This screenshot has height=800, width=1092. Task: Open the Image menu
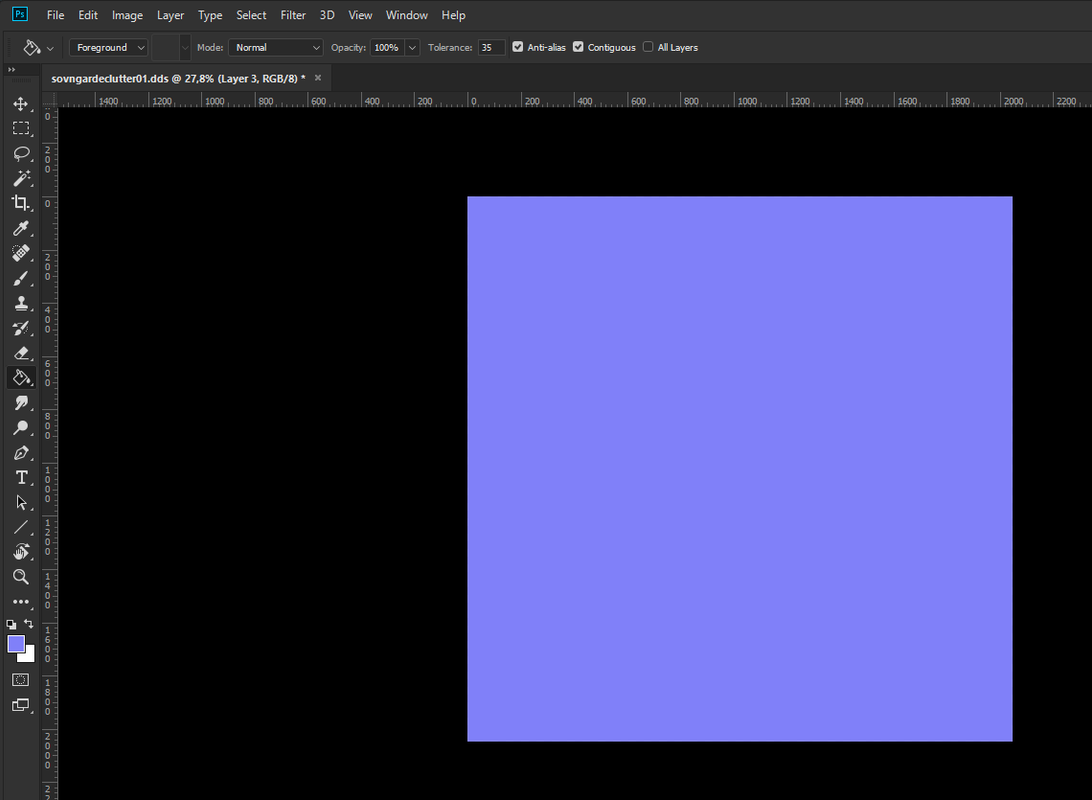point(127,15)
